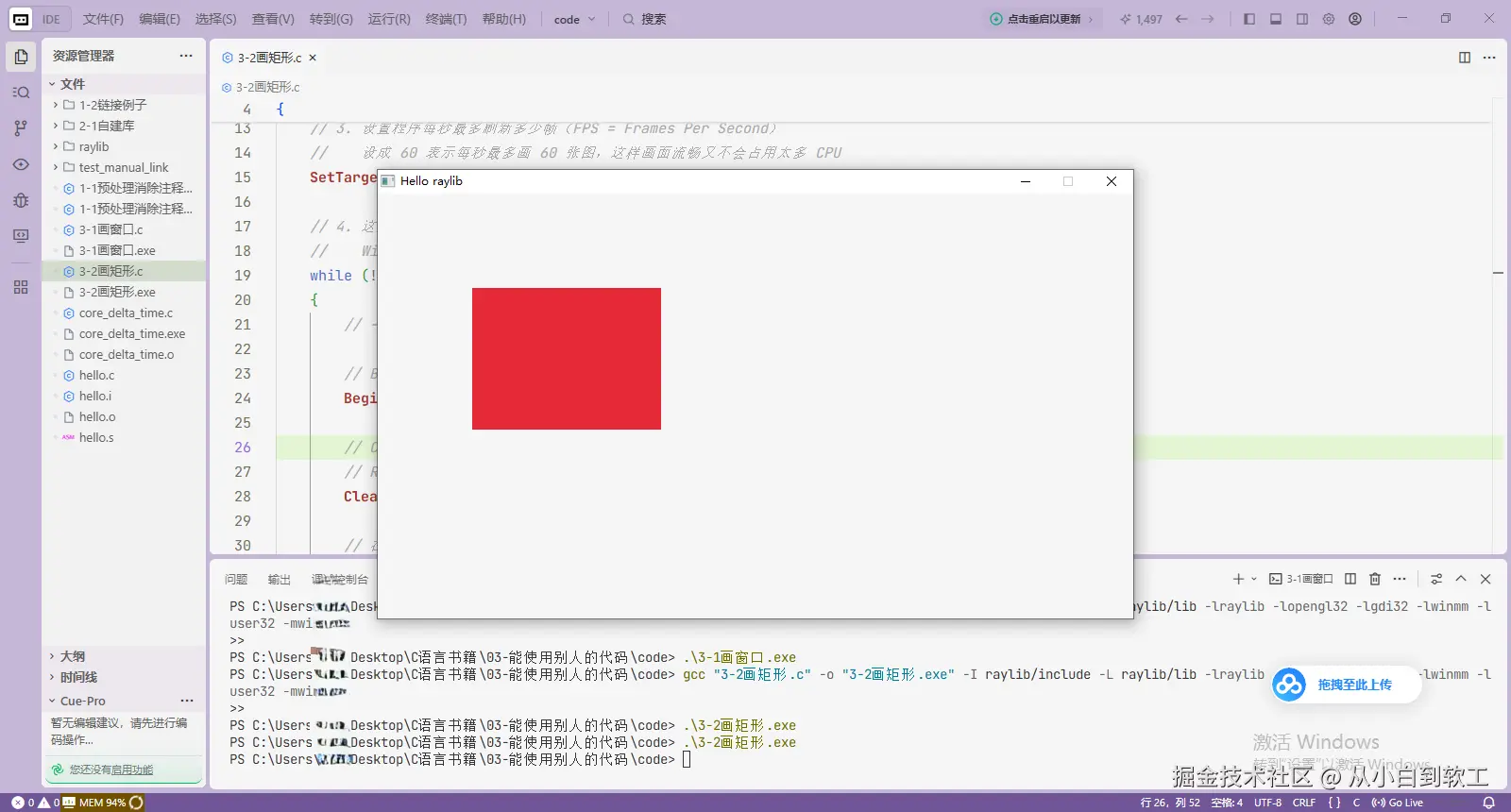Expand the 1-2链接例子 folder
The height and width of the screenshot is (812, 1511).
[123, 105]
